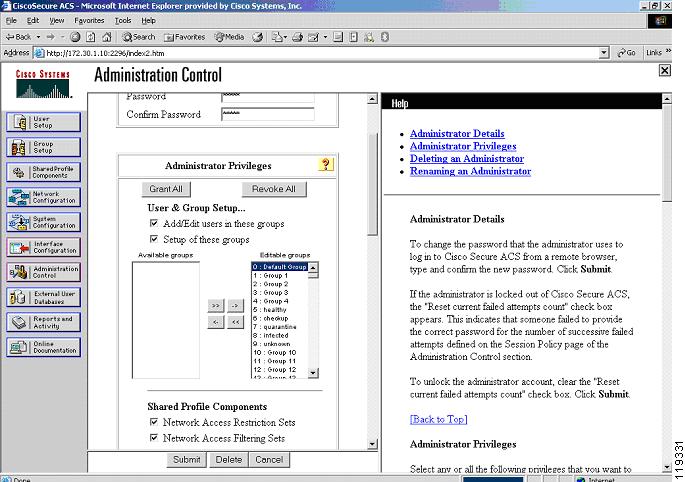
Task: Open the Mail button dropdown arrow
Action: 285,37
